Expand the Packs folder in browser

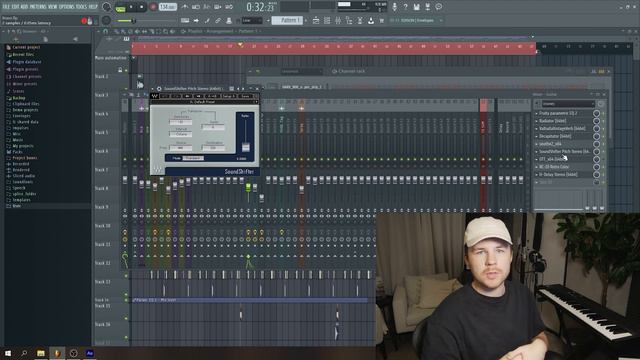point(17,152)
